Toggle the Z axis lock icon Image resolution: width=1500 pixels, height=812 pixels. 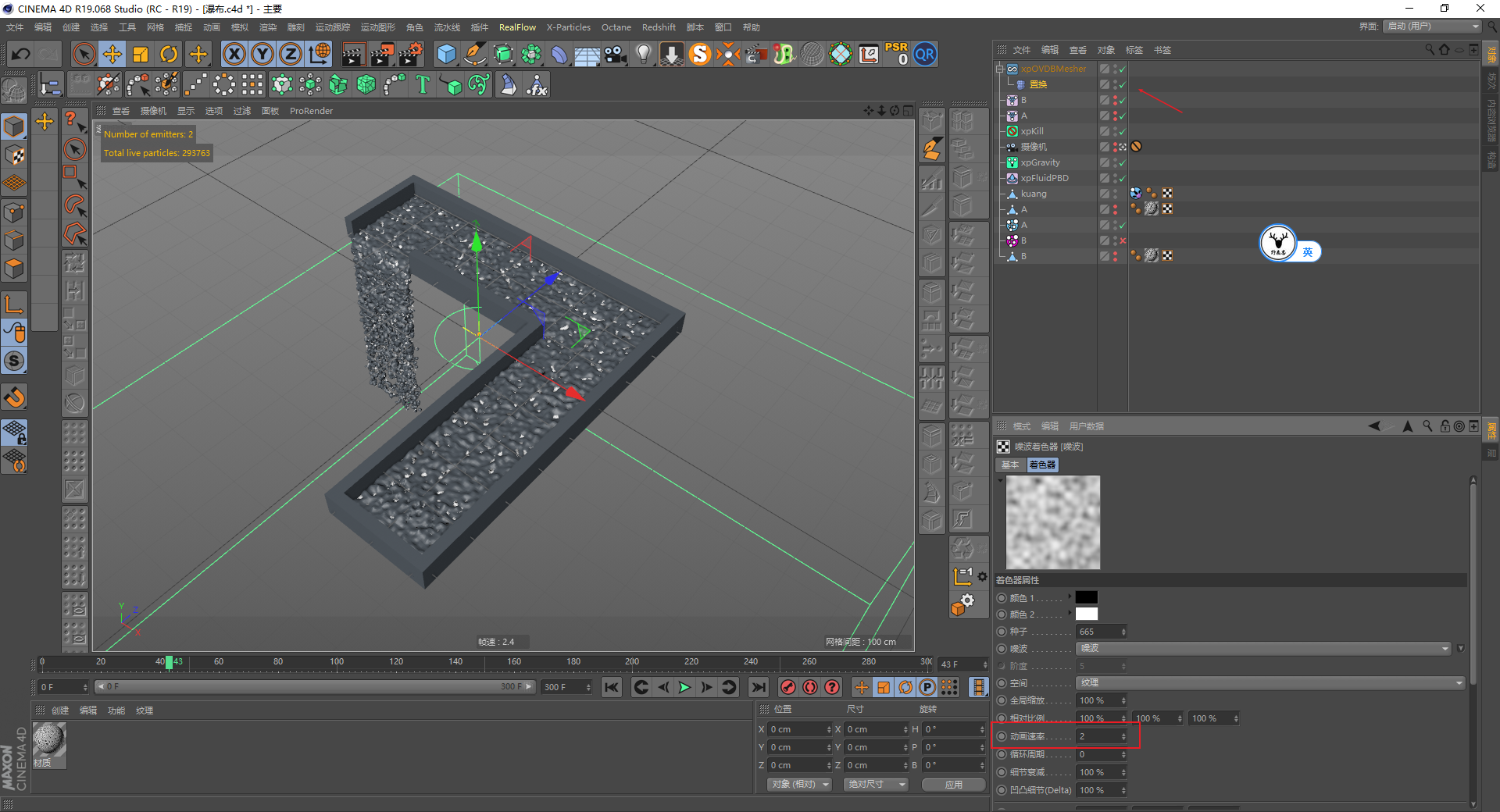pos(291,54)
